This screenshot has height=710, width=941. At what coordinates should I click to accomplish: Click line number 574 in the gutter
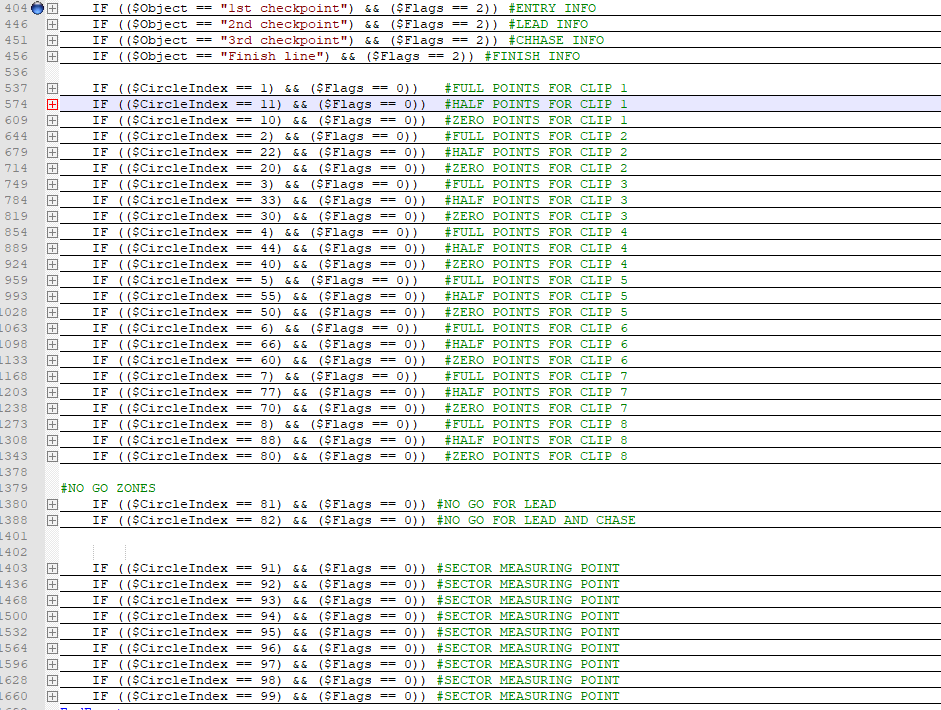pos(16,104)
